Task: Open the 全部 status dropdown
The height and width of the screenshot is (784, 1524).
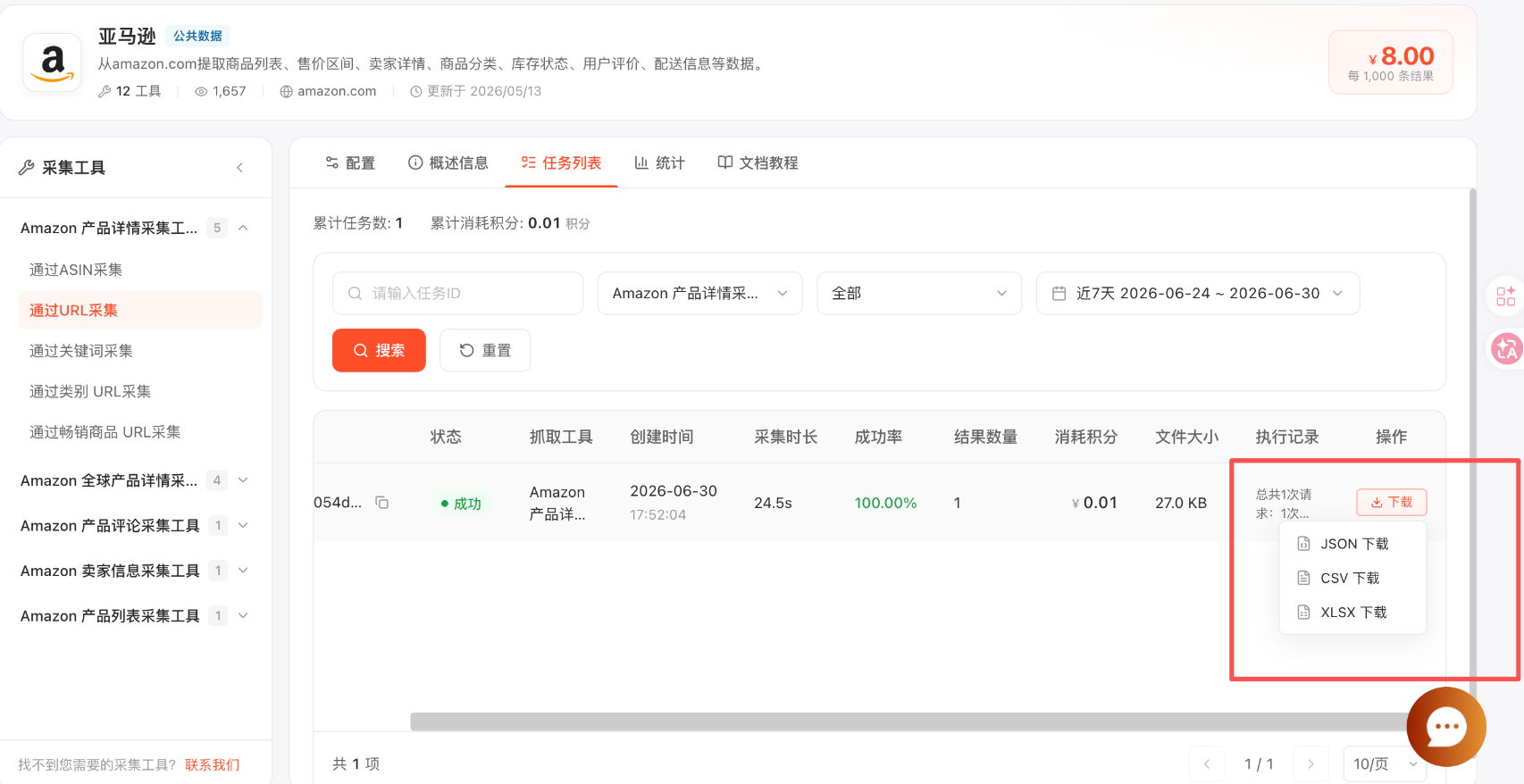Action: click(919, 293)
